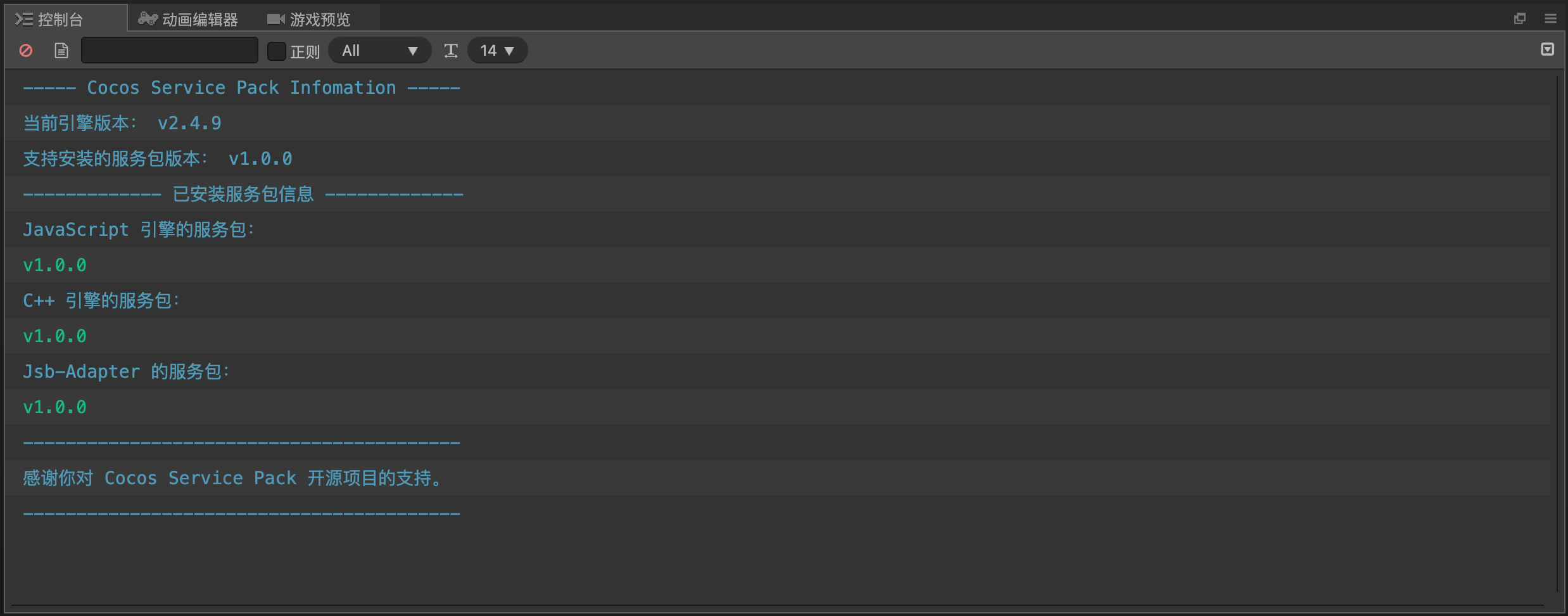Click the font size text-height icon
Screen dimensions: 1568x616
tap(451, 51)
